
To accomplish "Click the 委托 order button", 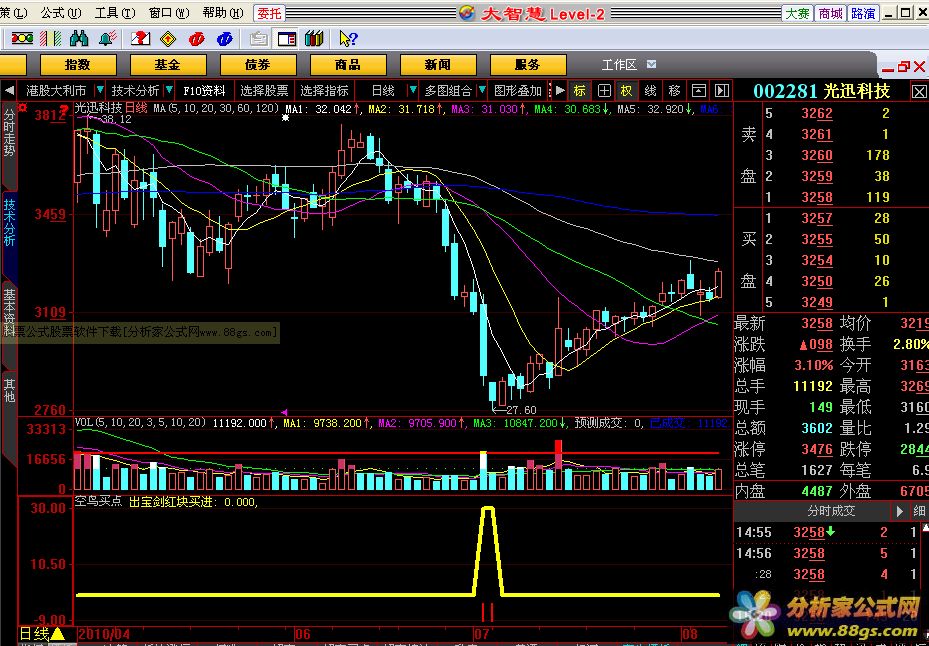I will pos(268,13).
